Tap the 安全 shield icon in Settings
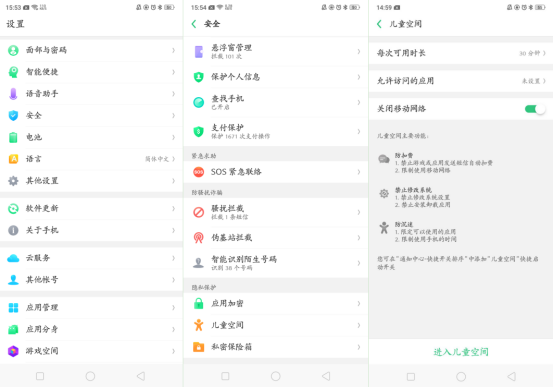Viewport: 554px width, 387px height. 13,116
